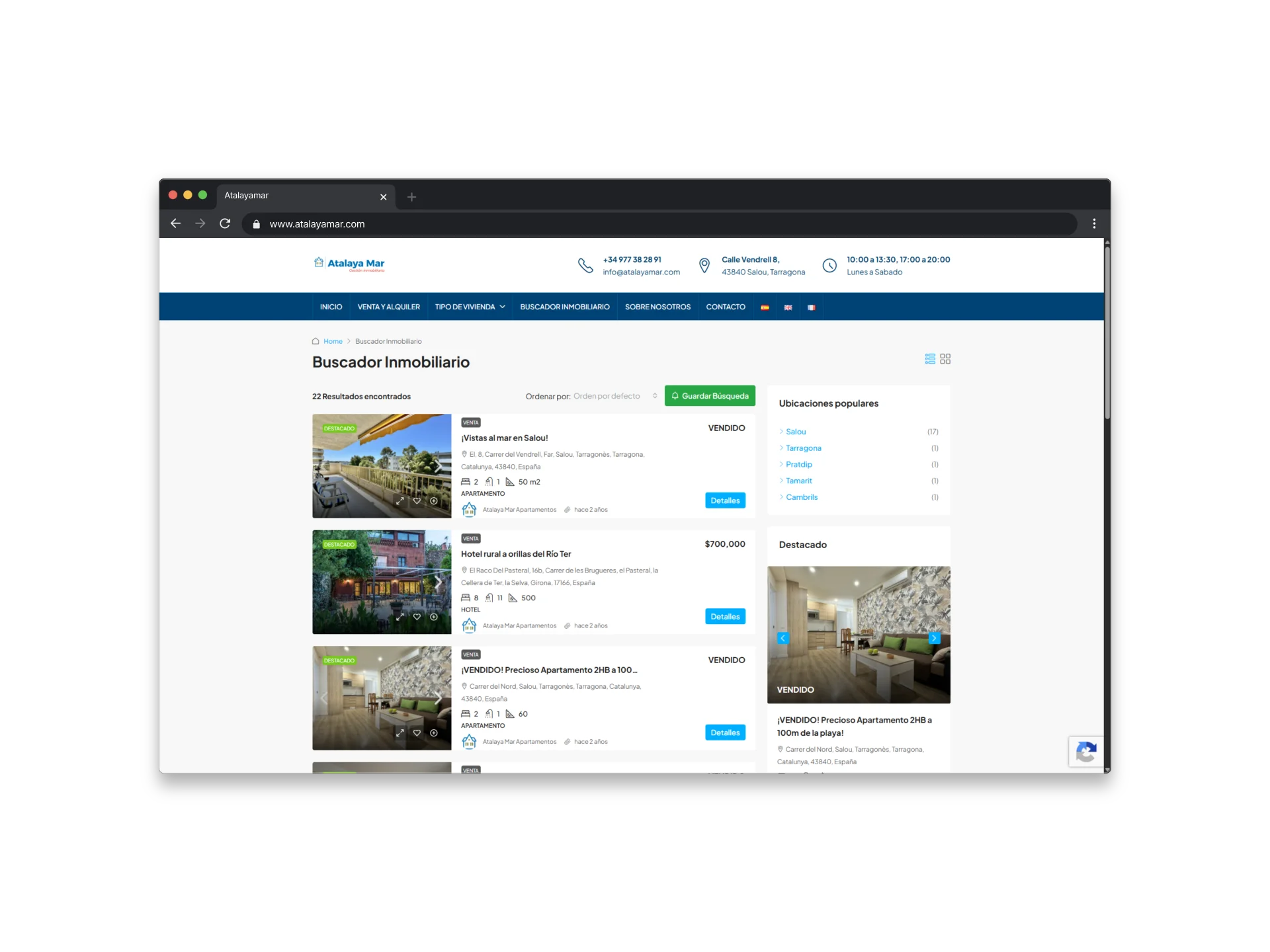
Task: View site security lock info
Action: click(x=256, y=224)
